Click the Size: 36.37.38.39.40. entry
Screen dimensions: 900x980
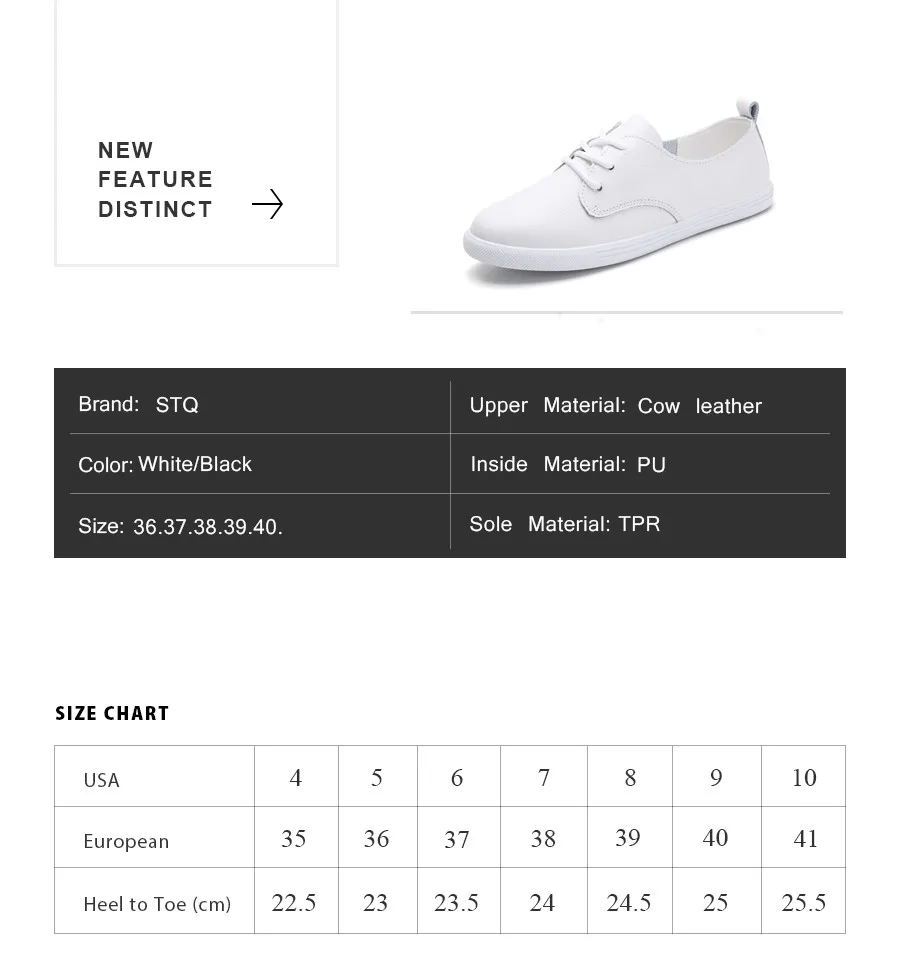[180, 526]
